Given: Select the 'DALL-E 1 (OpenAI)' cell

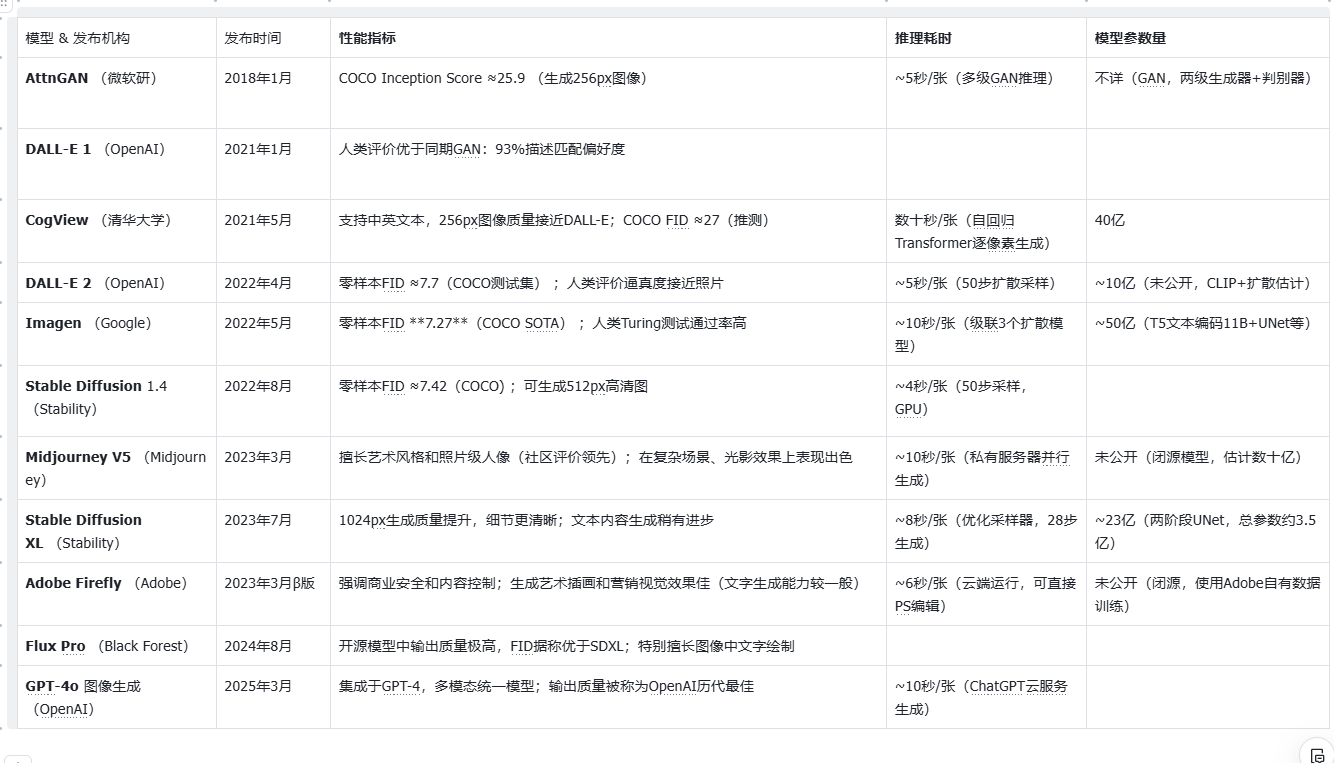Looking at the screenshot, I should pyautogui.click(x=117, y=164).
